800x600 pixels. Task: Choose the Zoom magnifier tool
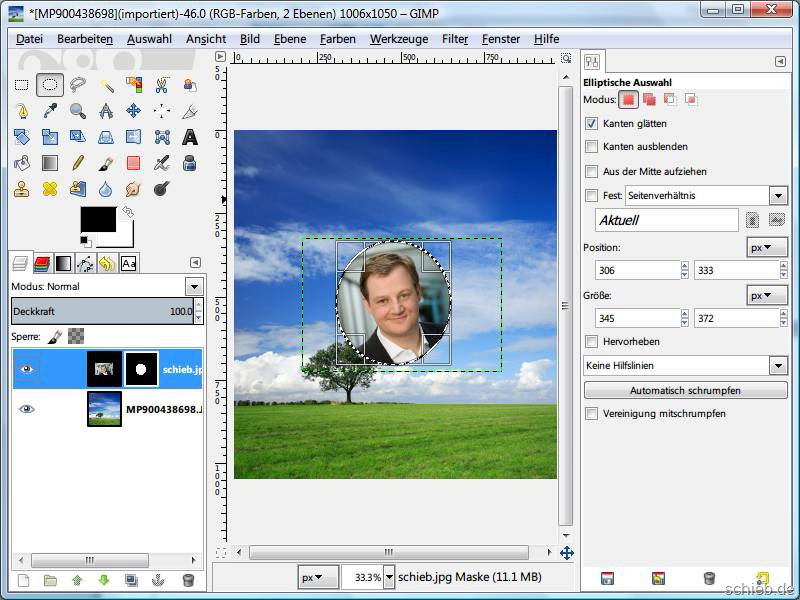[x=77, y=111]
